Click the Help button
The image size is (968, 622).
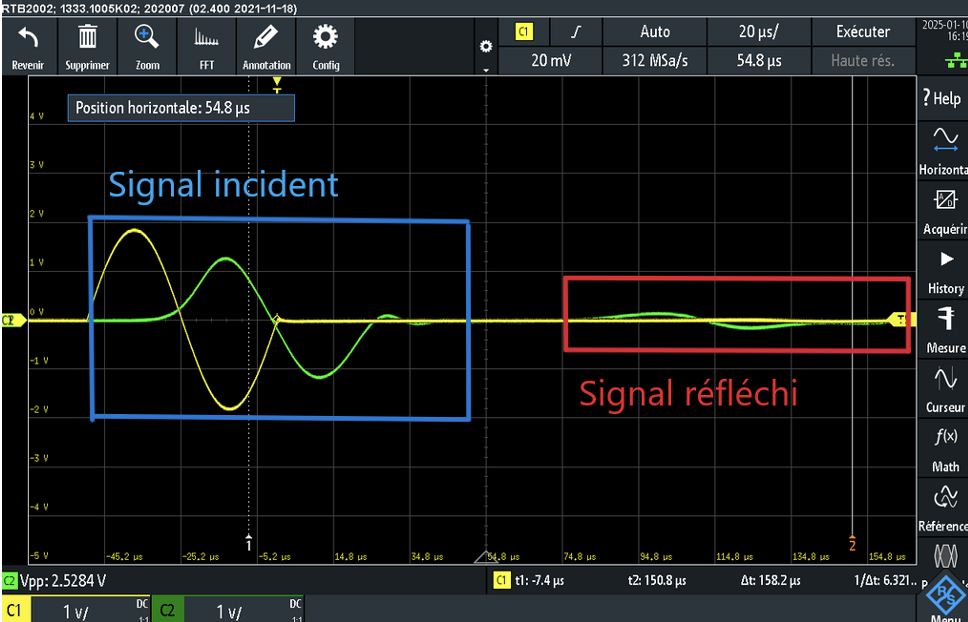click(x=943, y=98)
